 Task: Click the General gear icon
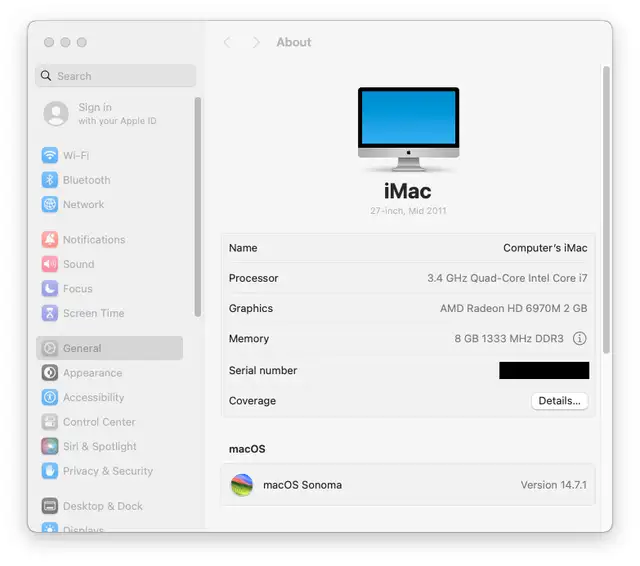[50, 348]
